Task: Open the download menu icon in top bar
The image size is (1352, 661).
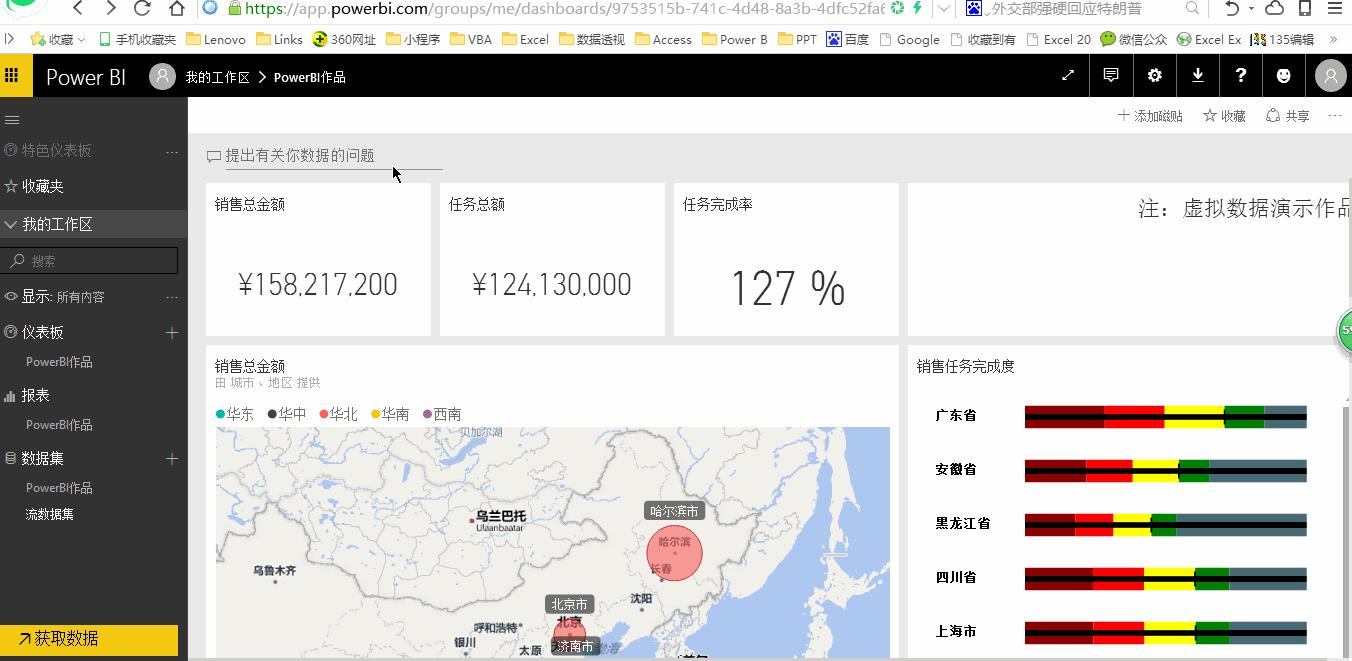Action: click(x=1198, y=75)
